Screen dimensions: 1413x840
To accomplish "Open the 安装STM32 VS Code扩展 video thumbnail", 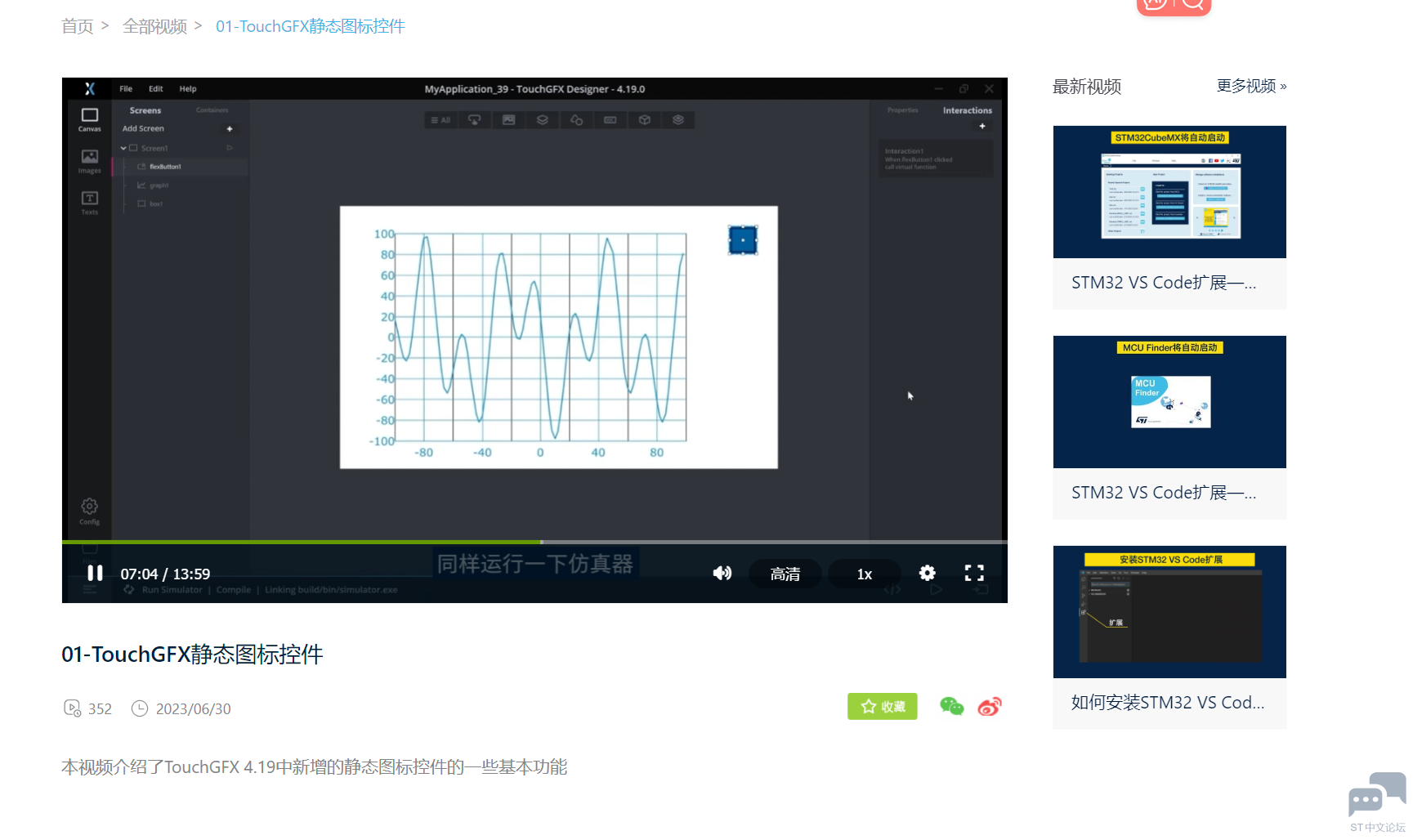I will click(x=1169, y=612).
